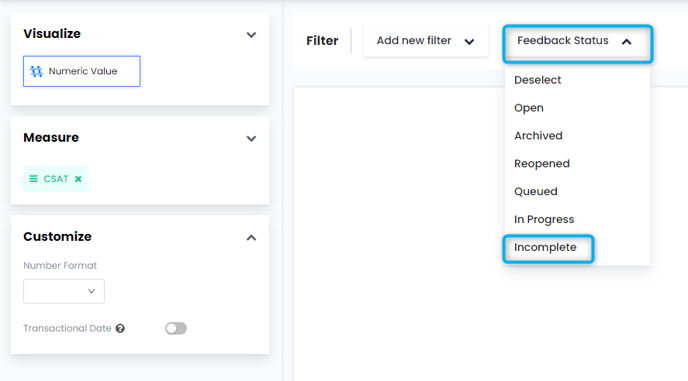Select the Open status option
Image resolution: width=688 pixels, height=381 pixels.
tap(529, 108)
